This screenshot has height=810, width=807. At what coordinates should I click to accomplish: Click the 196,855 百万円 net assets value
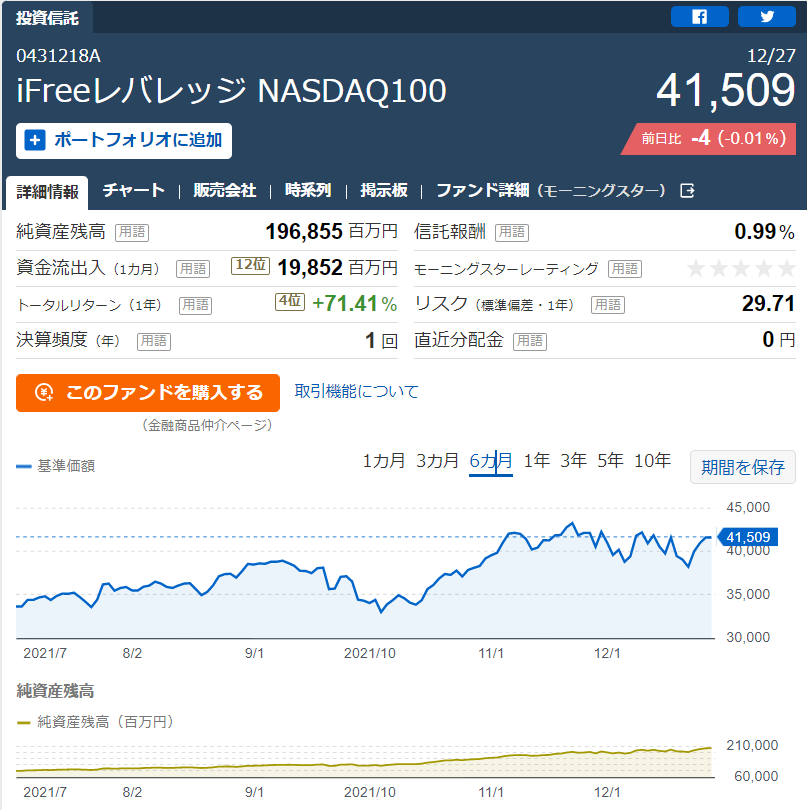[x=331, y=231]
